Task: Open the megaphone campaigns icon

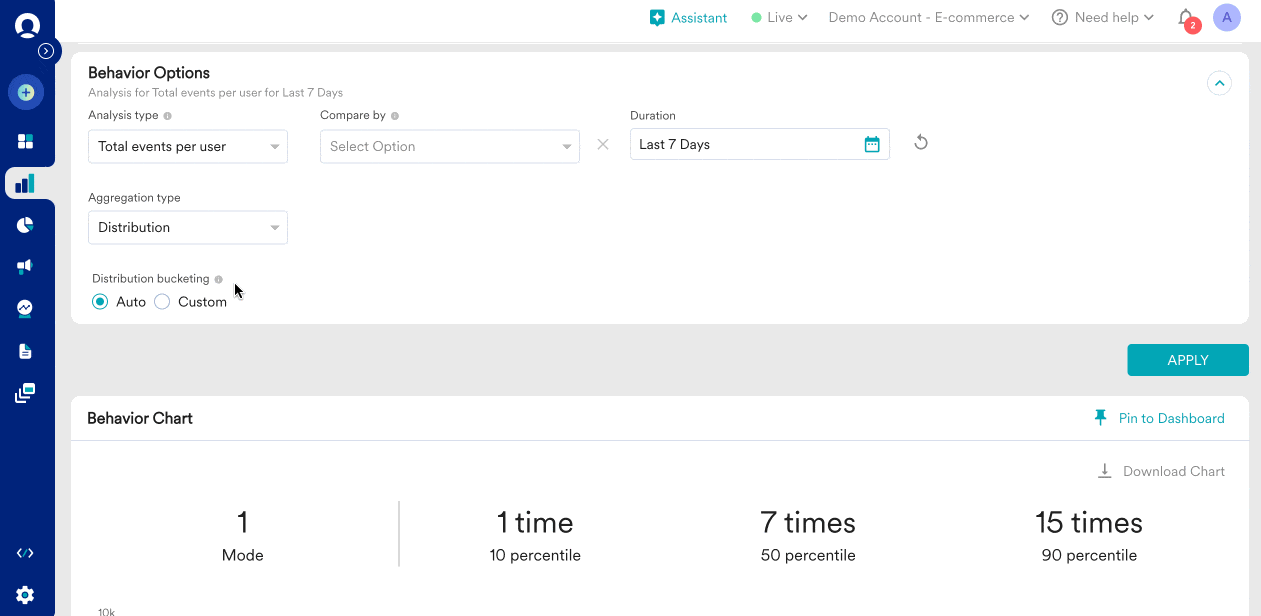Action: (x=26, y=267)
